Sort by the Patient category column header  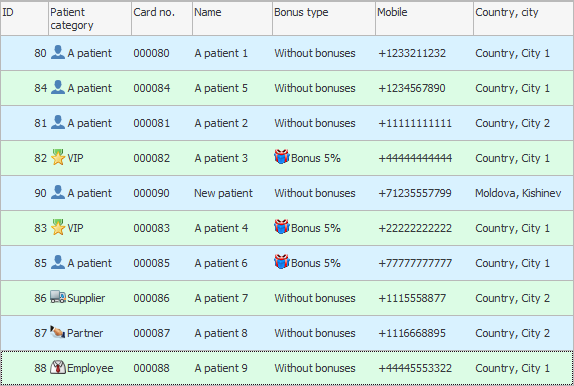(x=90, y=18)
